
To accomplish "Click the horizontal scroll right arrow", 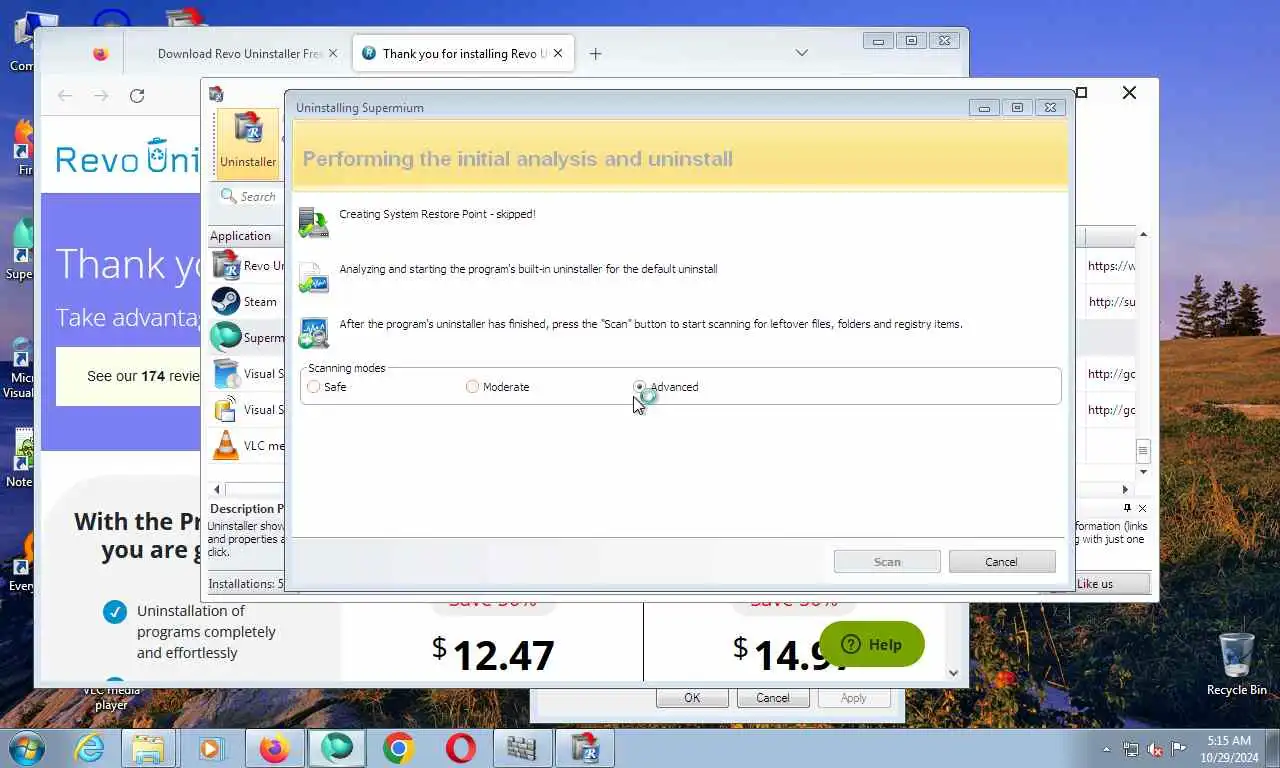I will pyautogui.click(x=1125, y=489).
